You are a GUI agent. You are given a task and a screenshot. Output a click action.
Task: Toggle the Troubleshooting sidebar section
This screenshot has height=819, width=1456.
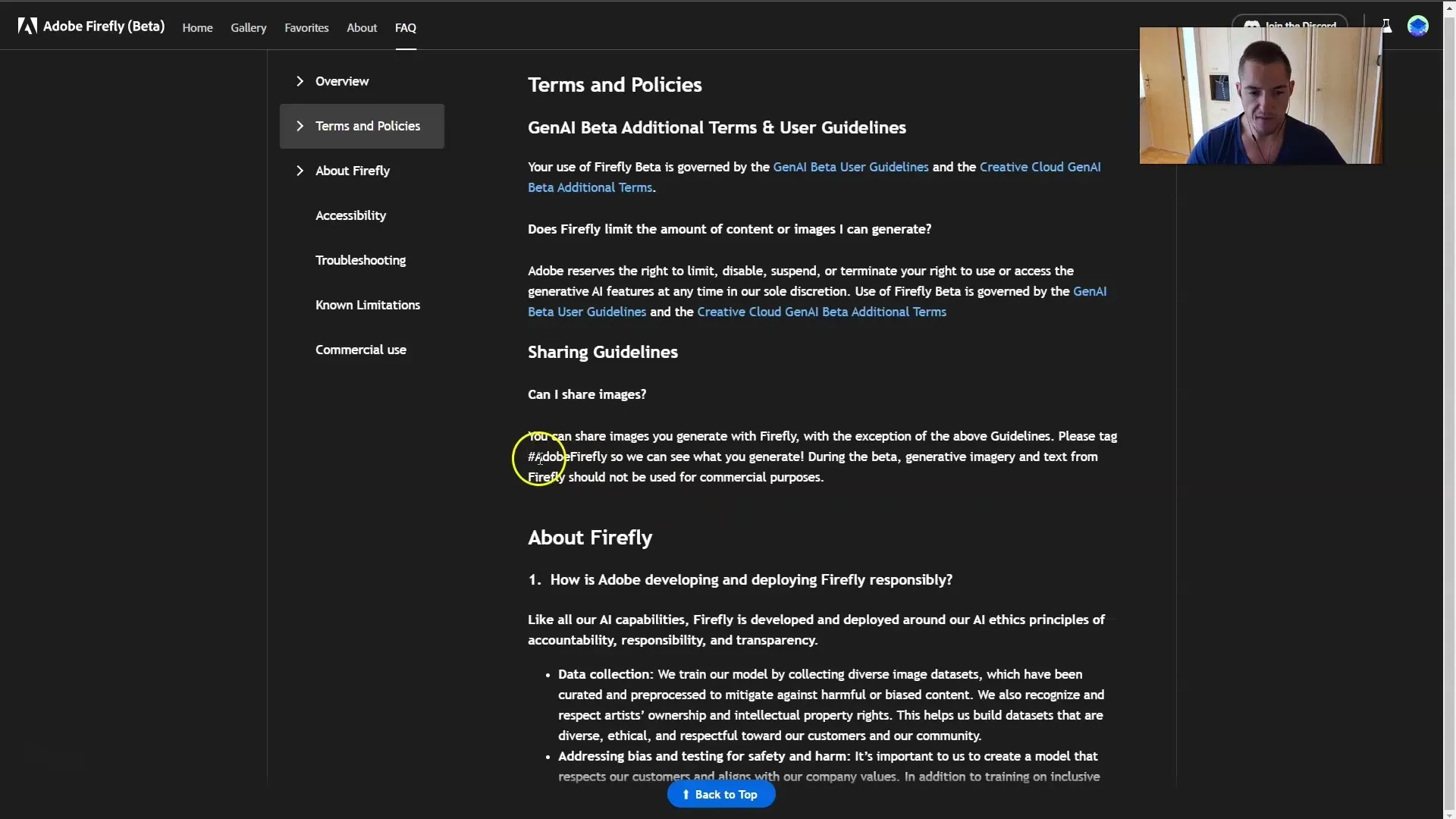360,259
